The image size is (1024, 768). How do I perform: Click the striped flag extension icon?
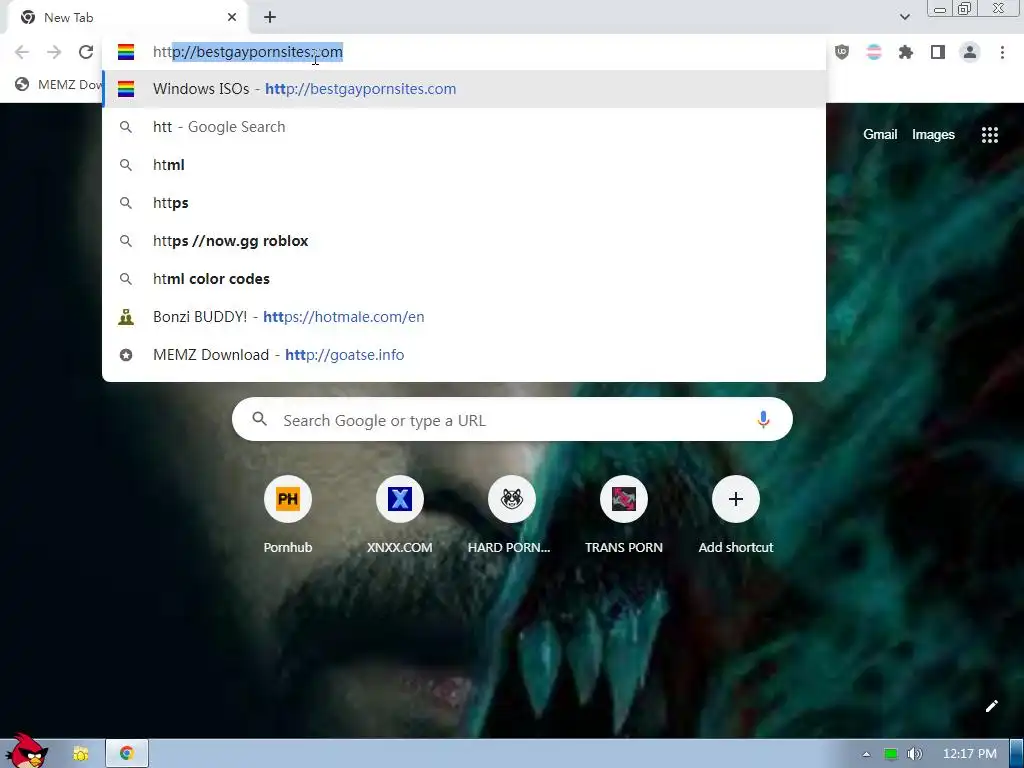coord(874,52)
